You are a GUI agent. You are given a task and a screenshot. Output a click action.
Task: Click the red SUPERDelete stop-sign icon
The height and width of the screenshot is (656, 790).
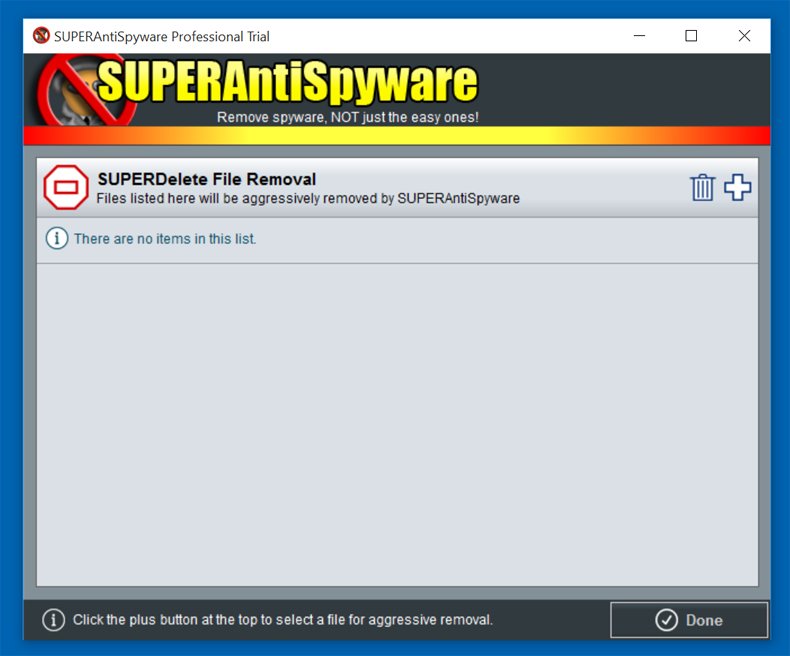pyautogui.click(x=65, y=187)
